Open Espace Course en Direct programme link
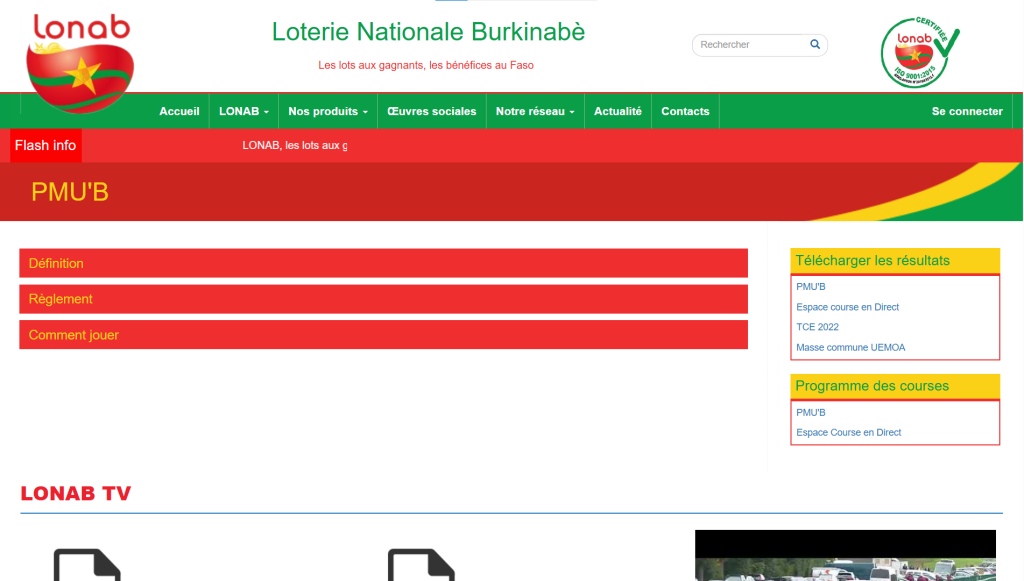The height and width of the screenshot is (581, 1024). tap(848, 432)
